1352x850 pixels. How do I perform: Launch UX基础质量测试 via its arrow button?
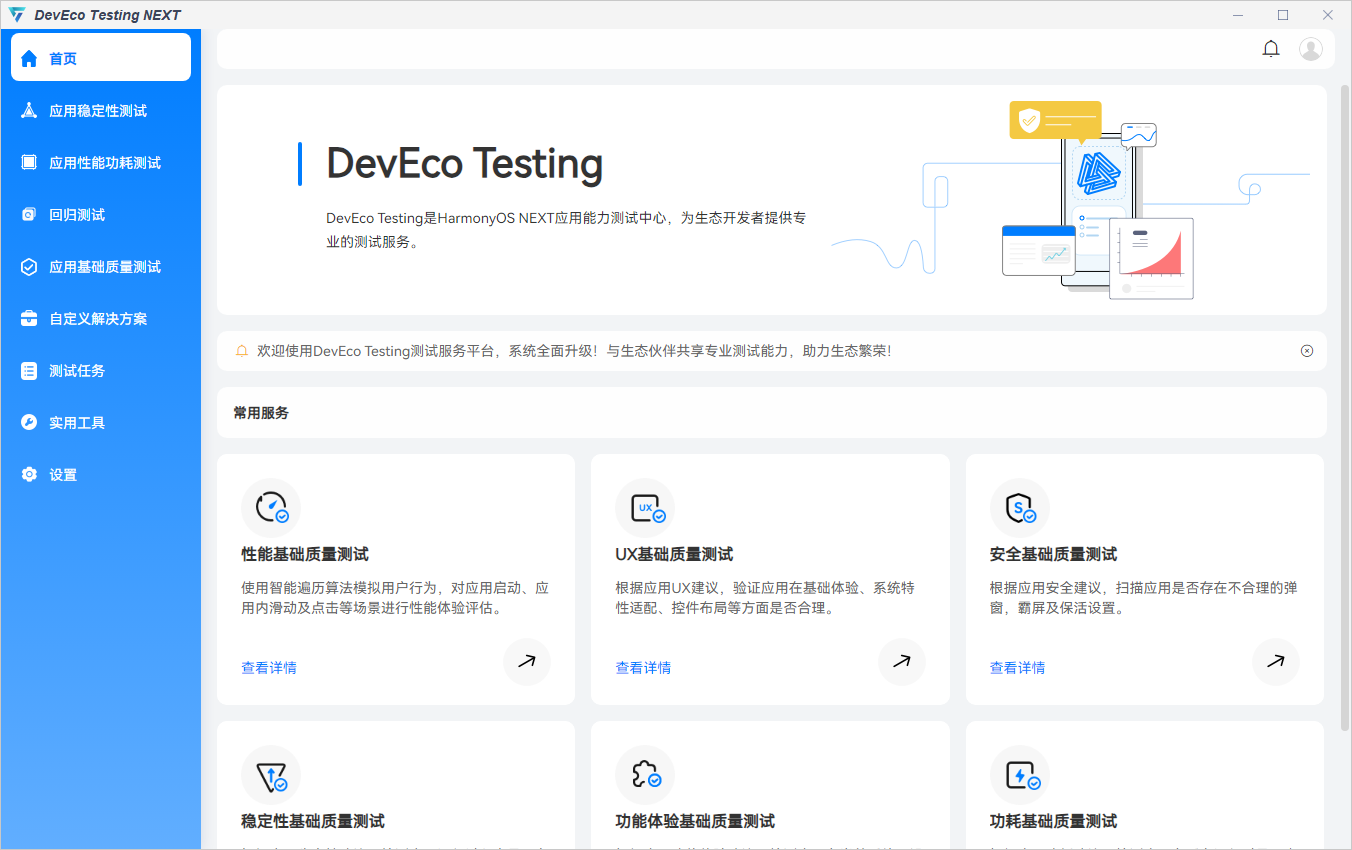coord(902,662)
